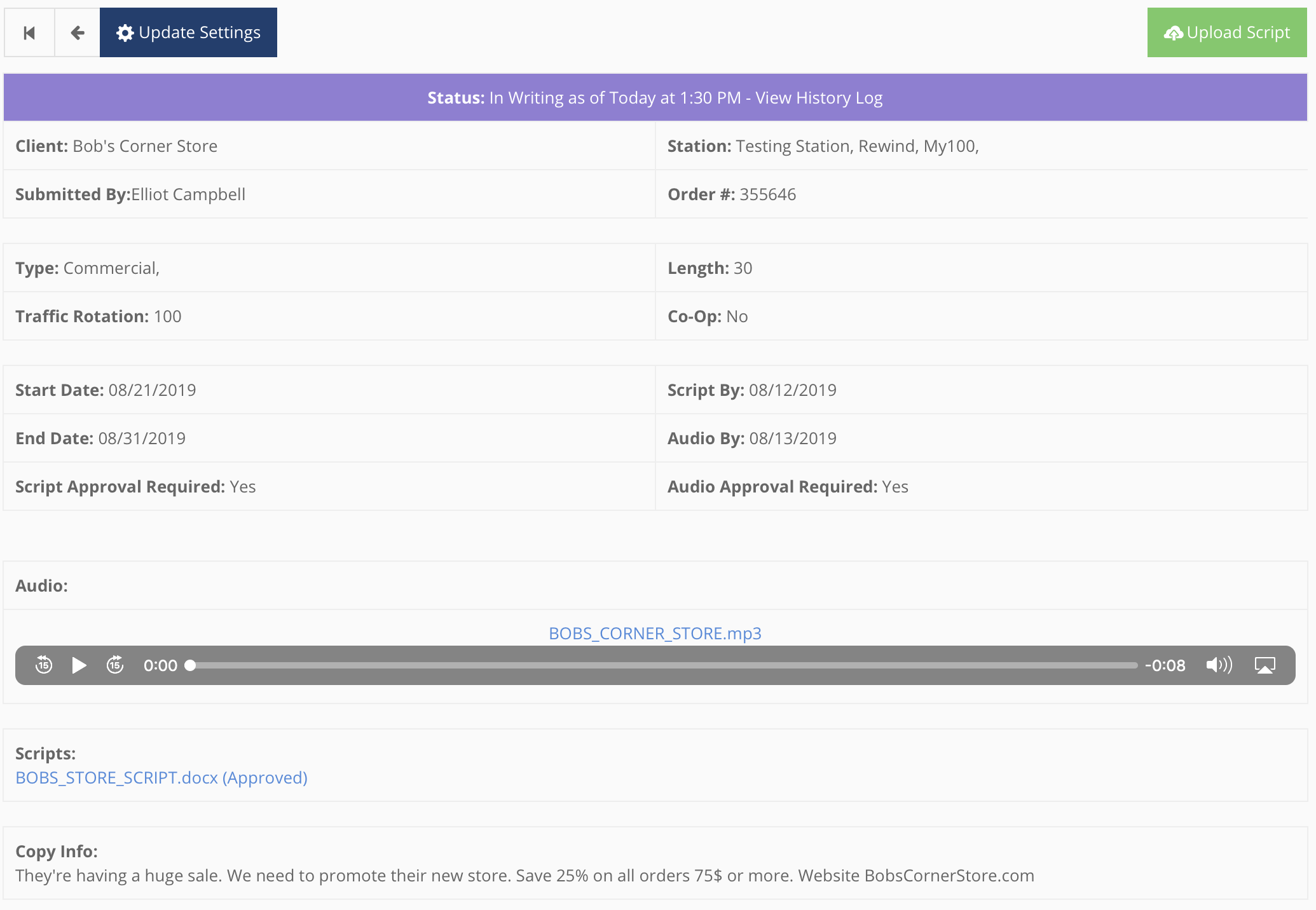Rewind audio 15 seconds
This screenshot has width=1316, height=910.
click(x=44, y=665)
